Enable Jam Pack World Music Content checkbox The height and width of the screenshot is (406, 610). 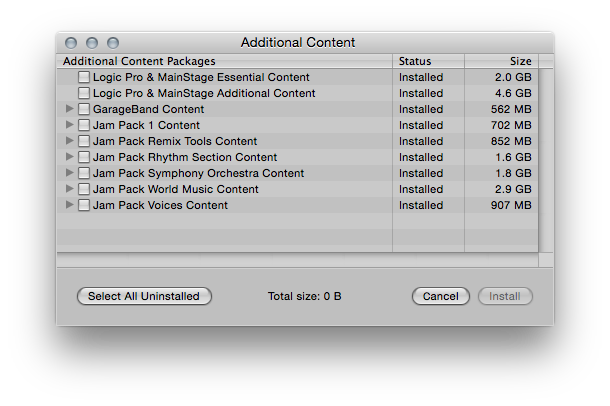coord(84,189)
